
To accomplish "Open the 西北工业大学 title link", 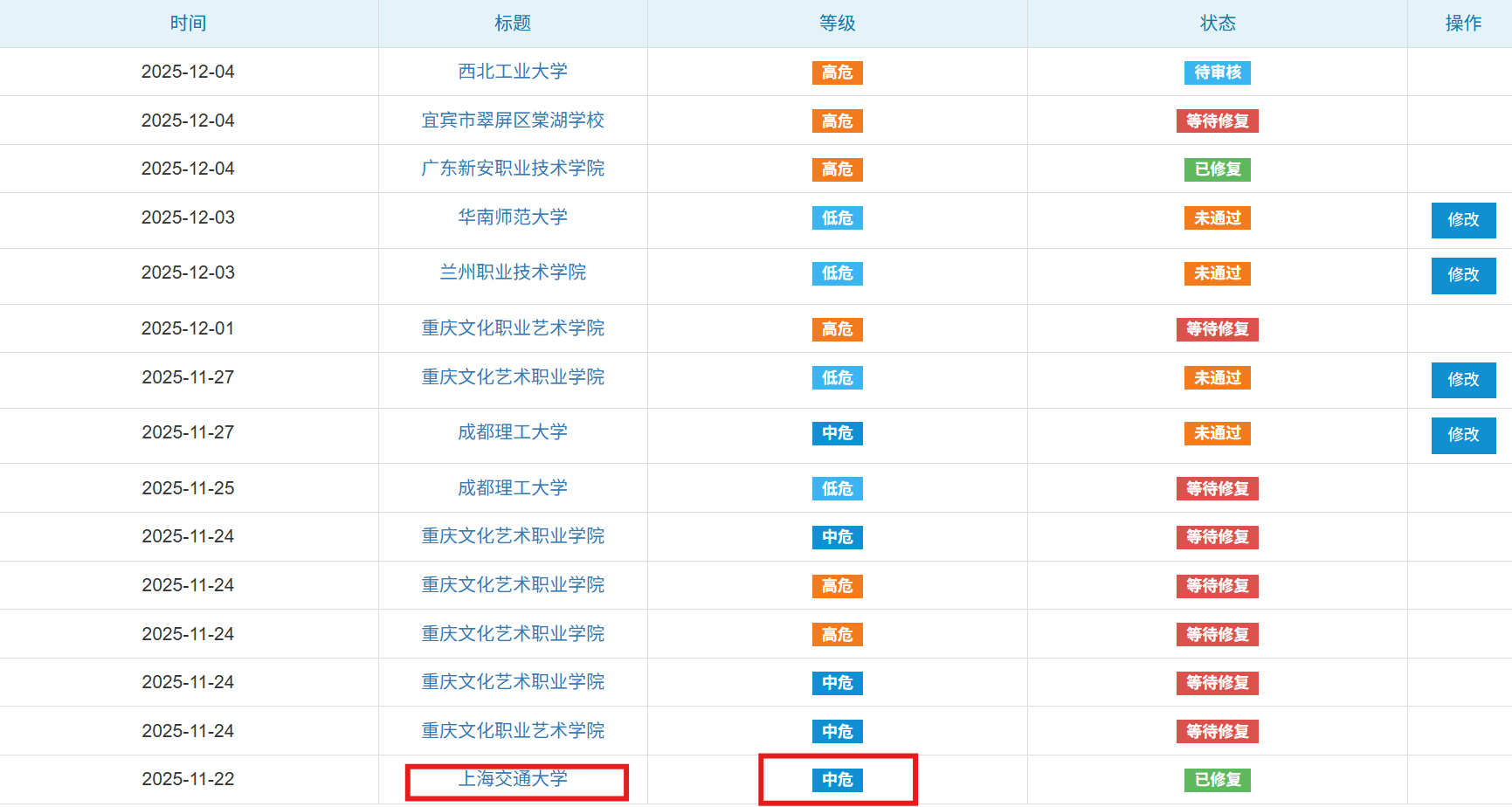I will pyautogui.click(x=513, y=72).
